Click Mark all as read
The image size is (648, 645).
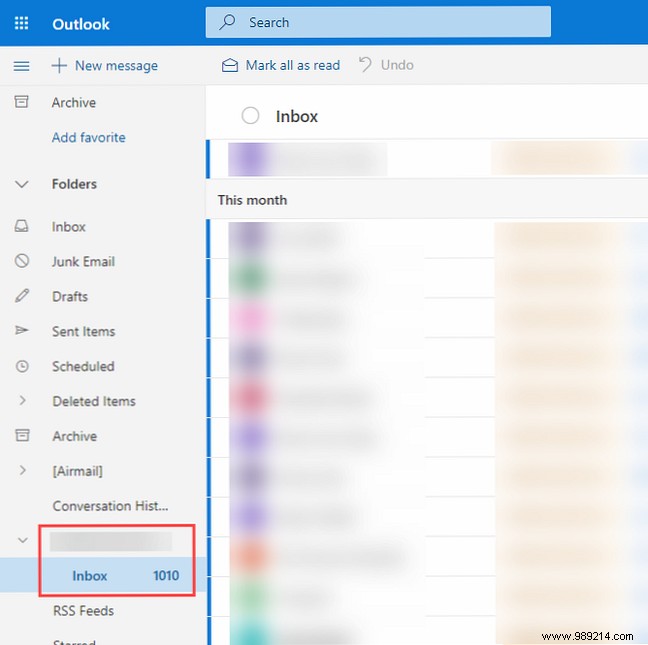(281, 65)
